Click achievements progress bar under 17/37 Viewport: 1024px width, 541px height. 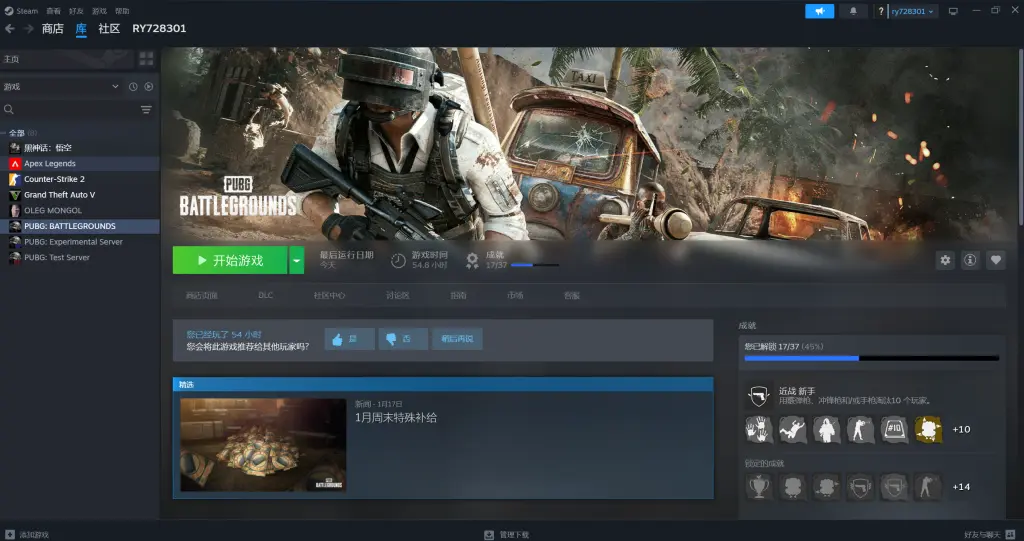[x=535, y=265]
